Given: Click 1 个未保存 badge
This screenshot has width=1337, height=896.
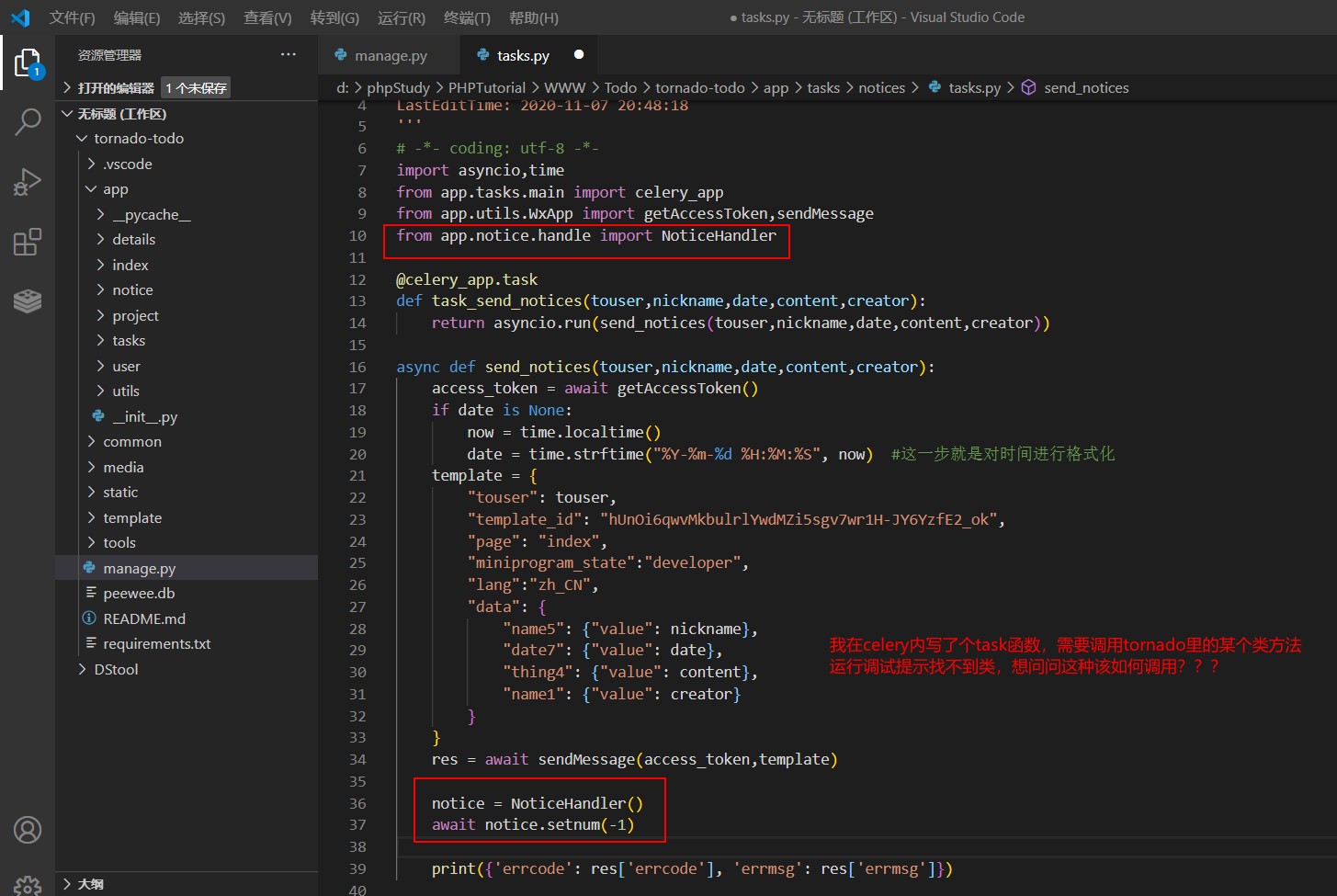Looking at the screenshot, I should click(196, 88).
